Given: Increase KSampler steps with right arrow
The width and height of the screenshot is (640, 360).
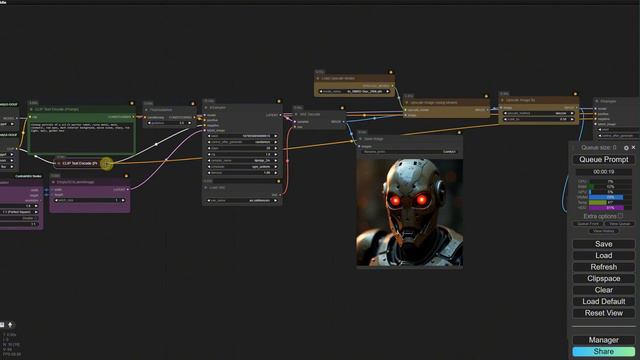Looking at the screenshot, I should coord(276,148).
